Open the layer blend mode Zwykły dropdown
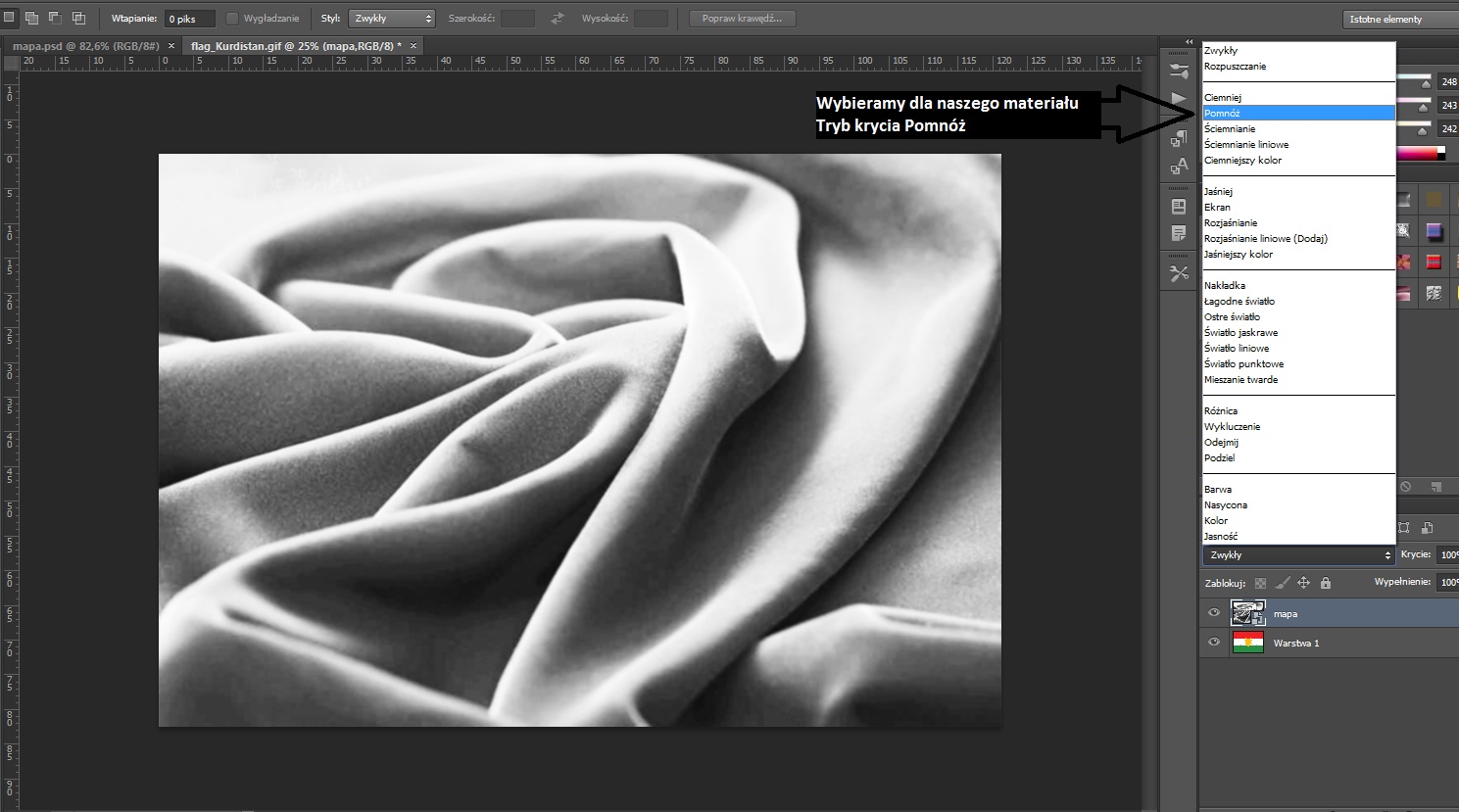This screenshot has width=1459, height=812. pos(1298,555)
